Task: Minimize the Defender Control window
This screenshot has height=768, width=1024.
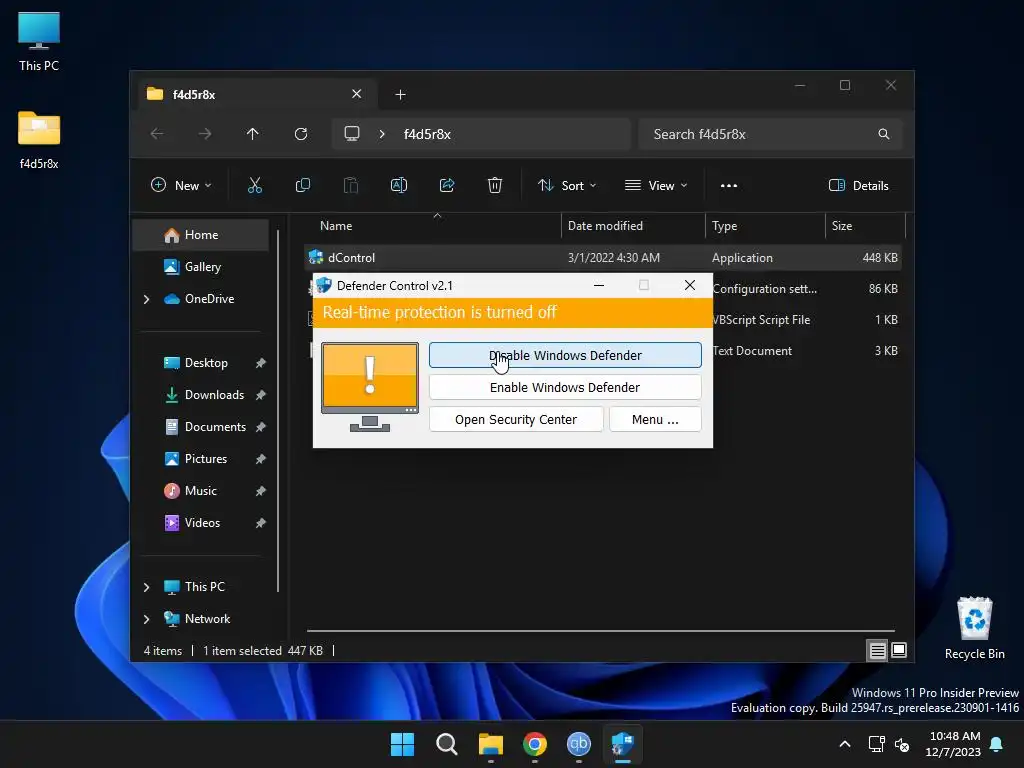Action: (x=599, y=285)
